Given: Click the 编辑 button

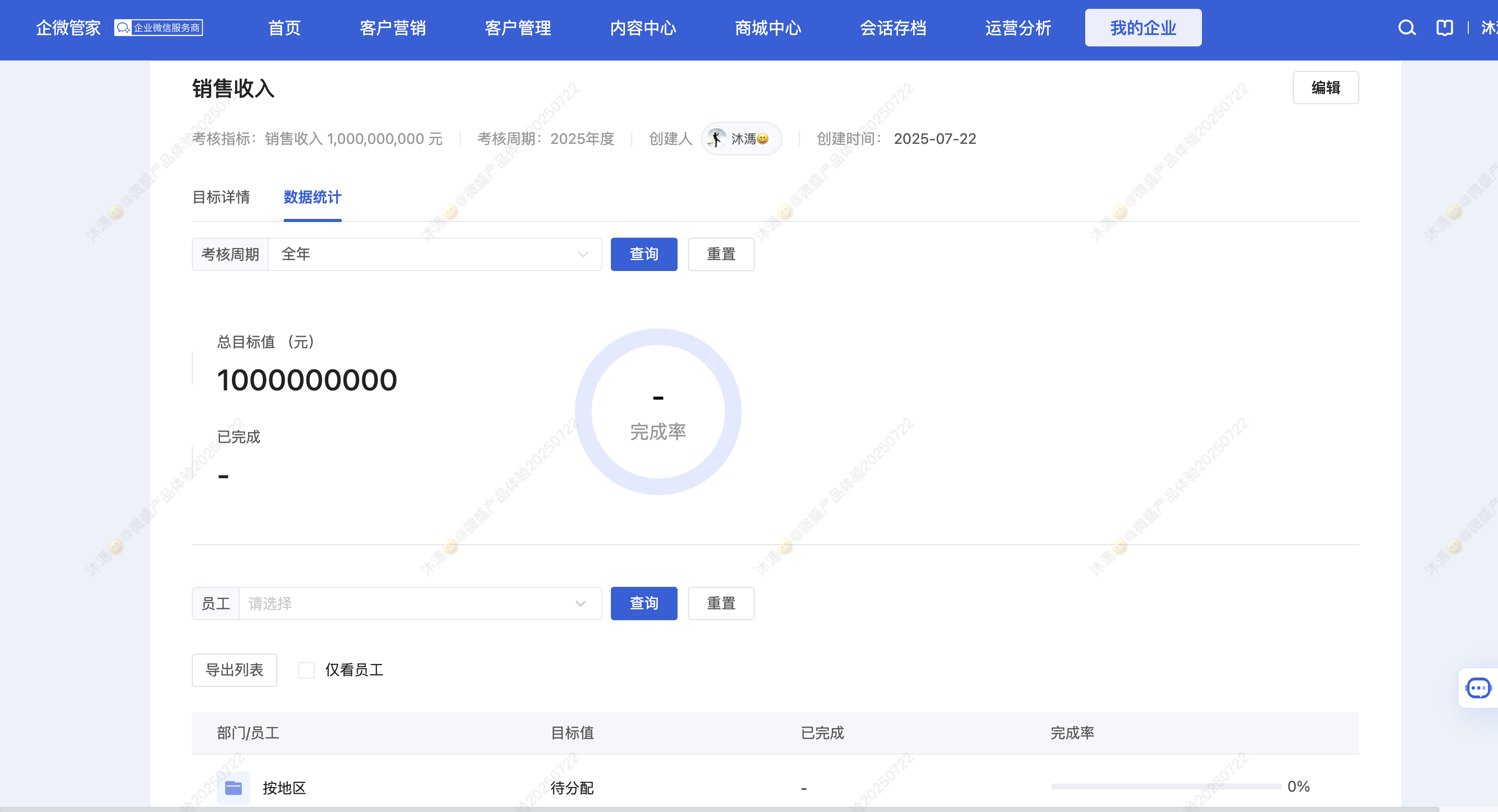Looking at the screenshot, I should pos(1325,88).
